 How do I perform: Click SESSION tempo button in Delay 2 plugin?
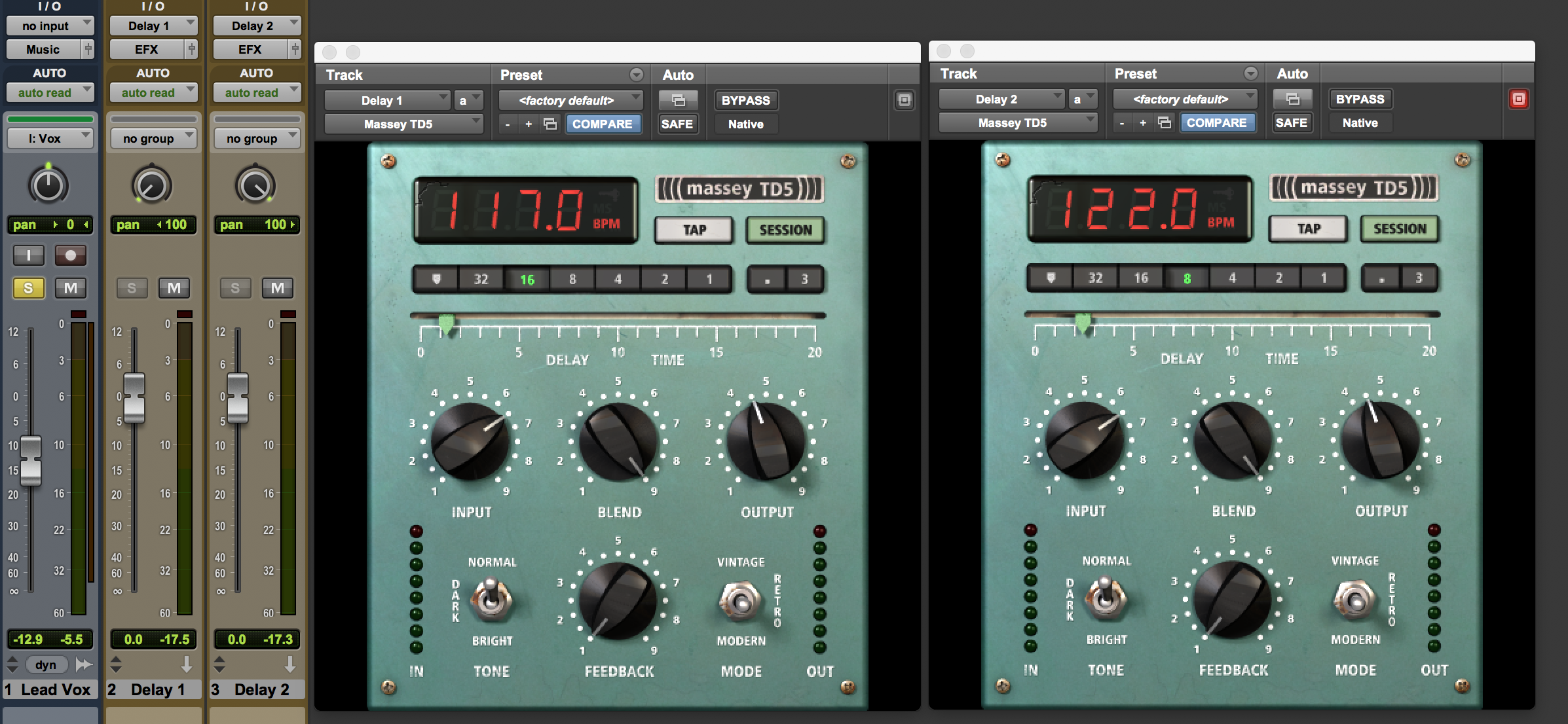[1400, 228]
